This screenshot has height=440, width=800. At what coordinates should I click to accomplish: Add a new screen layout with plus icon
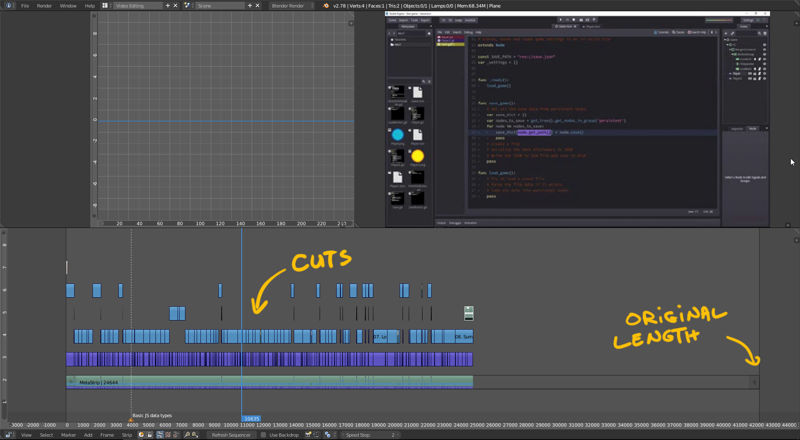(167, 6)
